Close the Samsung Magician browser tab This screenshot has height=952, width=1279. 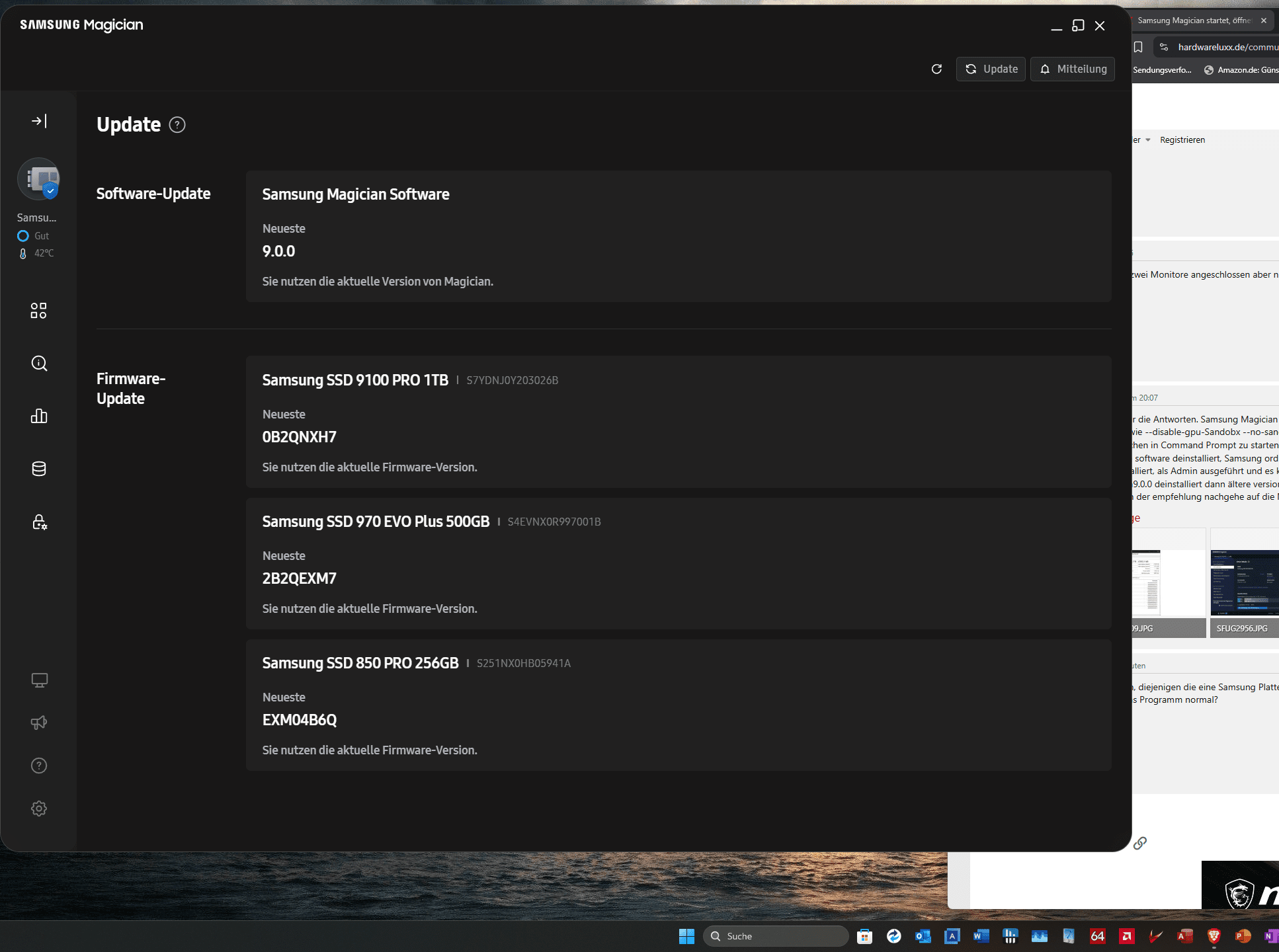coord(1263,20)
